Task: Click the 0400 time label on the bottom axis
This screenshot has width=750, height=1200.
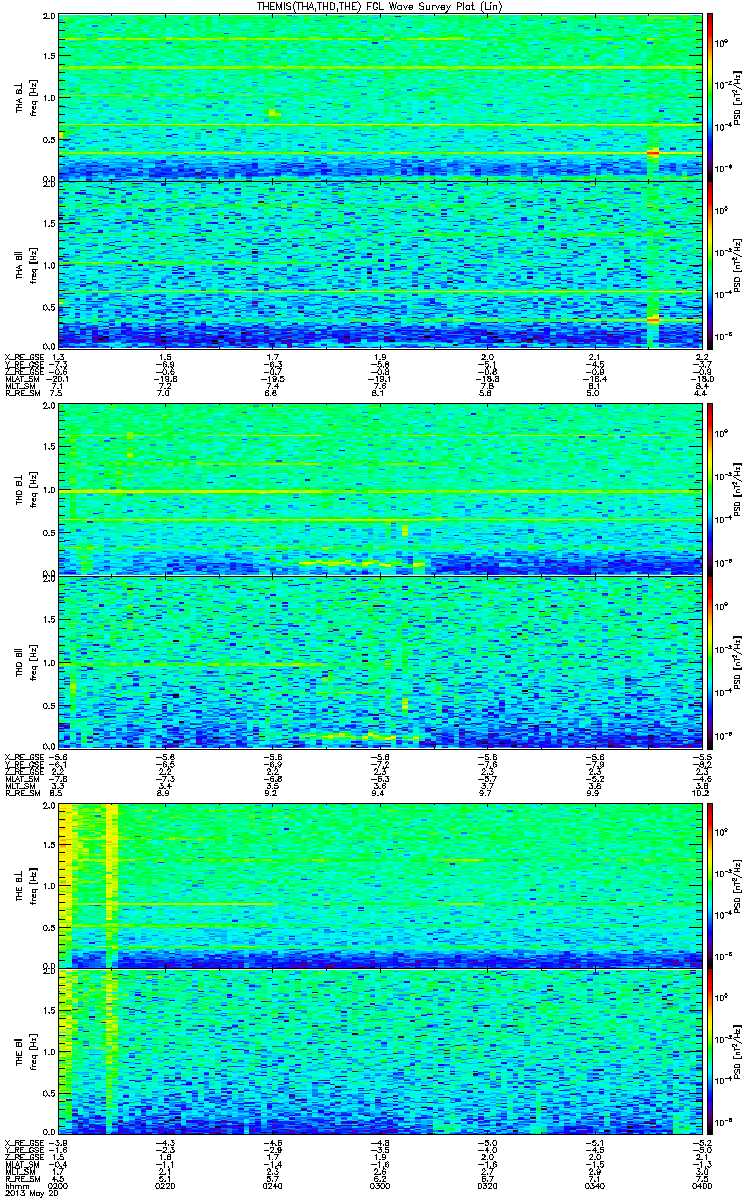Action: tap(701, 1185)
